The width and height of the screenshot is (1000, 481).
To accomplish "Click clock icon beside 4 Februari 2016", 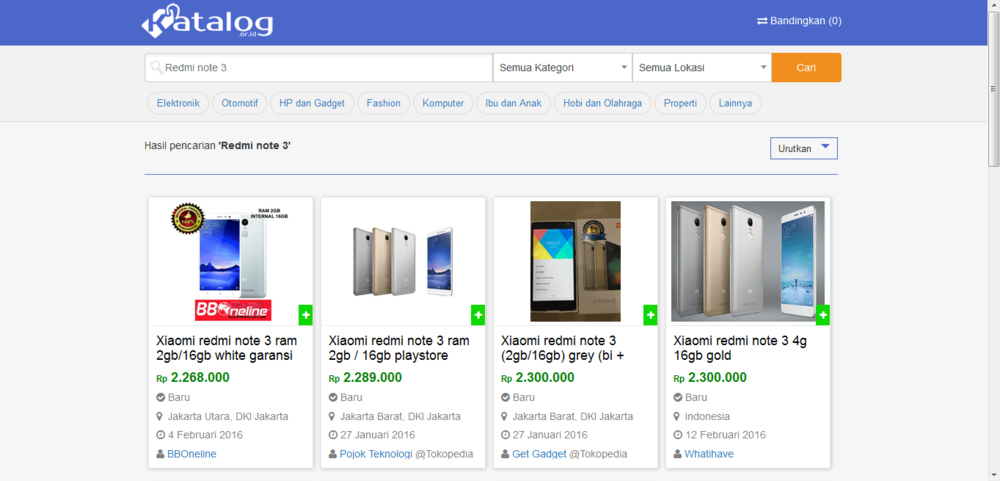I will pos(161,435).
